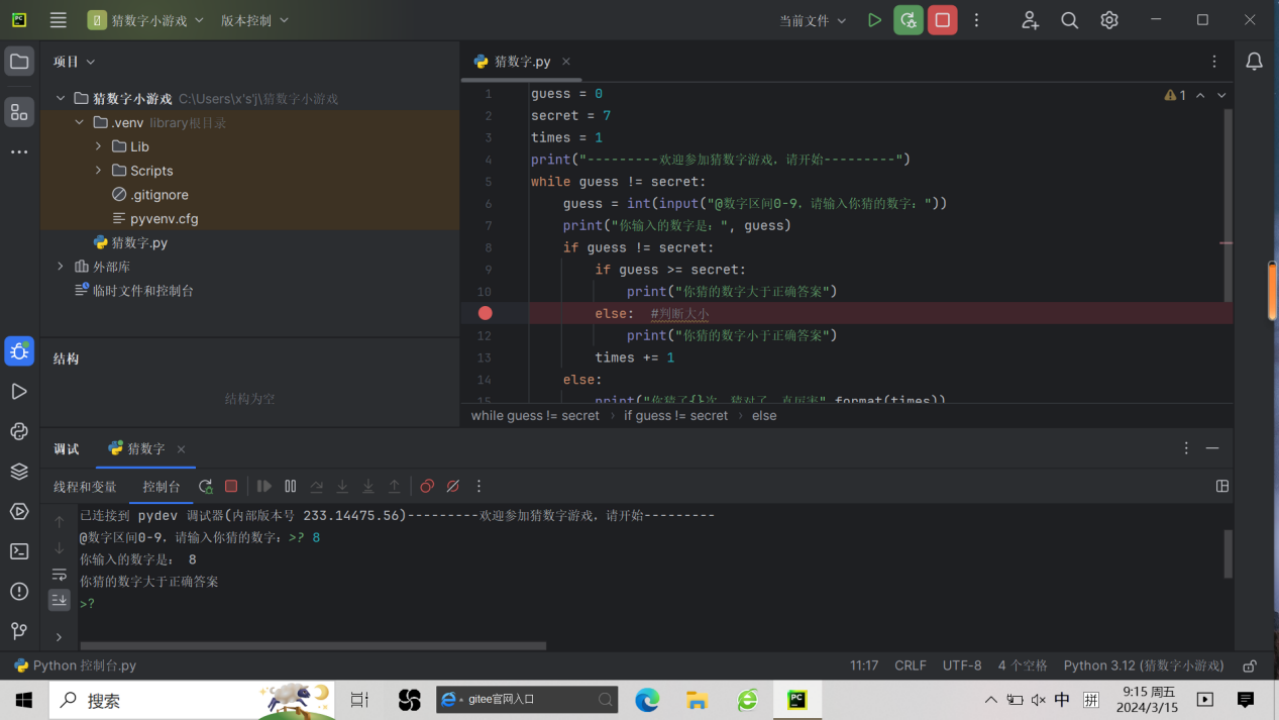The height and width of the screenshot is (720, 1279).
Task: Stop the debug session in debug toolbar
Action: point(231,486)
